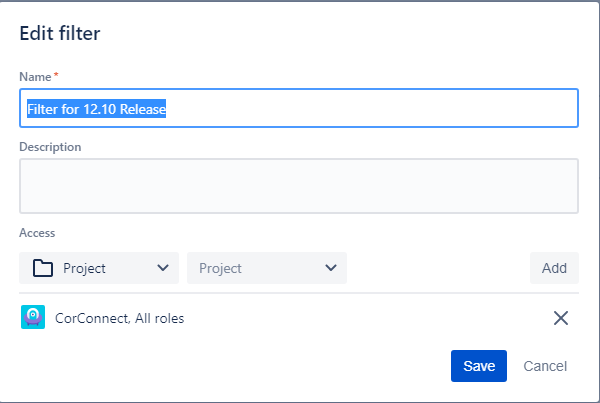
Task: Click the Edit filter dialog heading
Action: (x=60, y=33)
